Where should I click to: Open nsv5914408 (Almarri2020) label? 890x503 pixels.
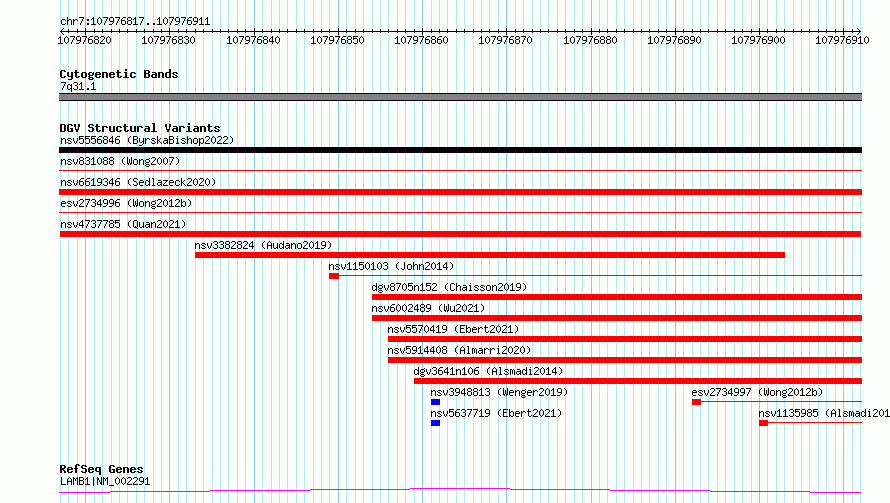[x=459, y=350]
